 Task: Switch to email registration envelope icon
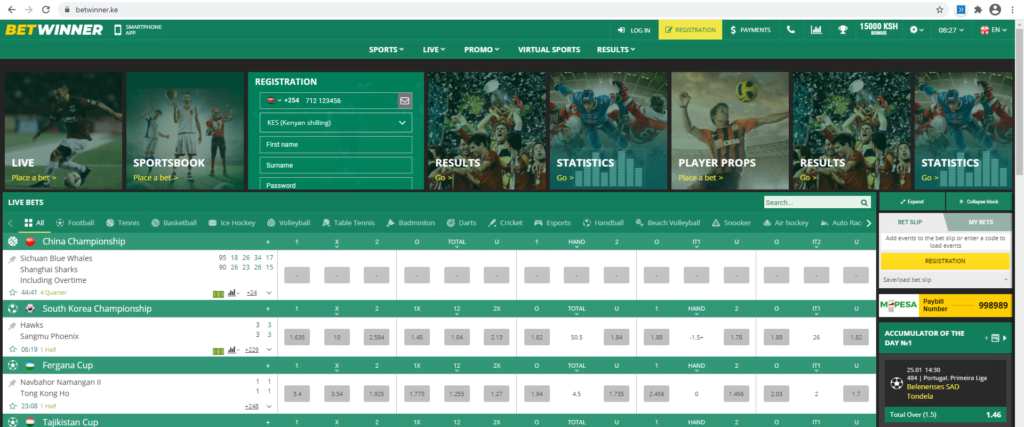[x=405, y=101]
